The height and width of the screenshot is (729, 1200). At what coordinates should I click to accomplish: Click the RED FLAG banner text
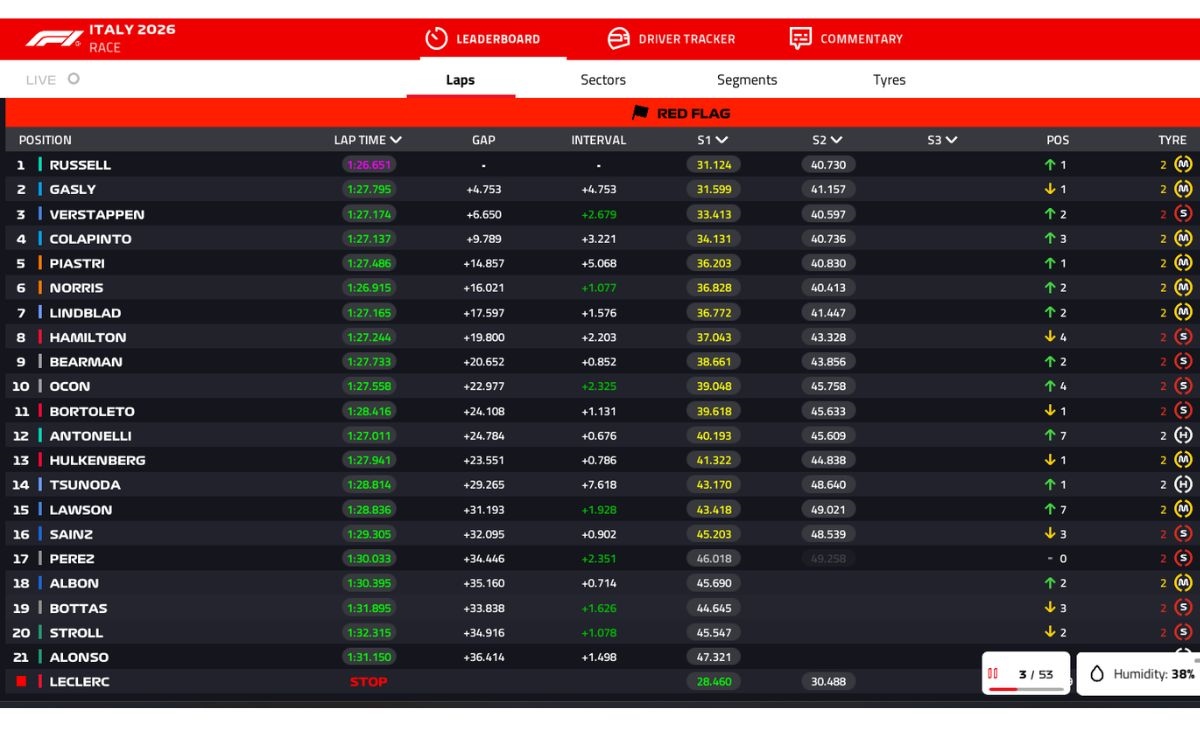(693, 113)
